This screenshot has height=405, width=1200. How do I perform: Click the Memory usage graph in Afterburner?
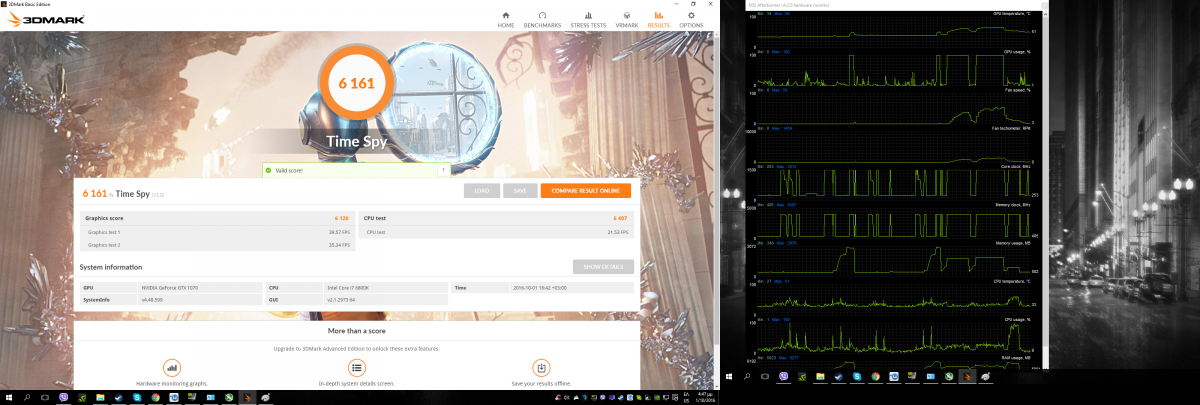(x=893, y=264)
